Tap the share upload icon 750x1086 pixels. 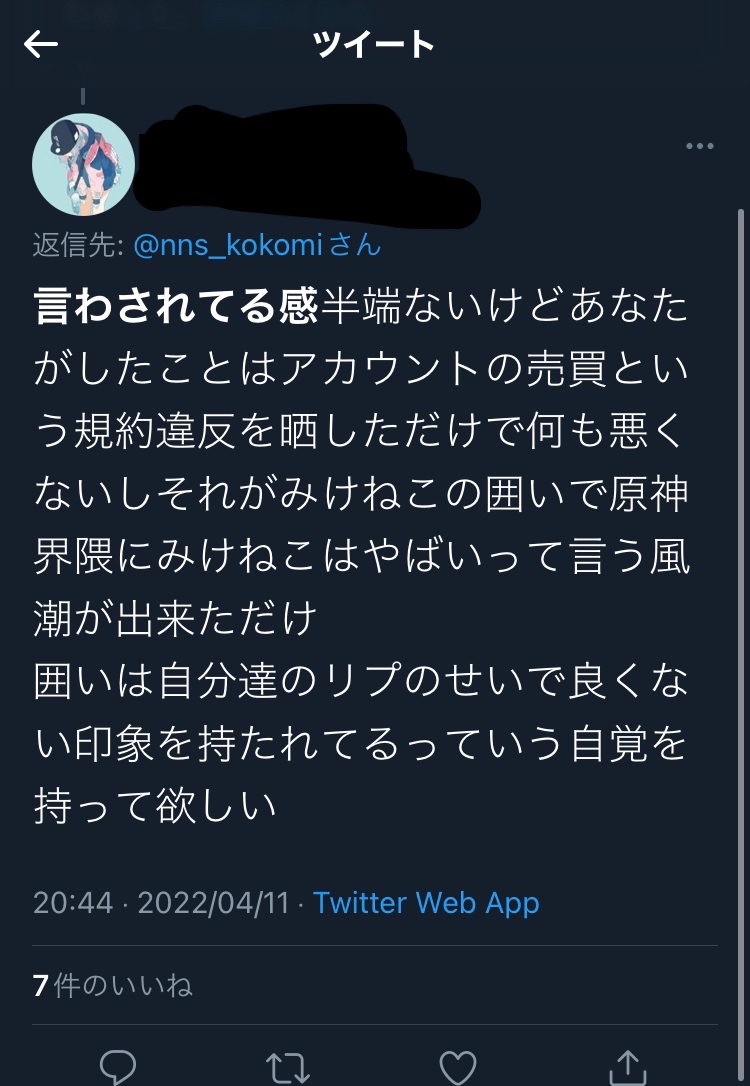point(627,1066)
